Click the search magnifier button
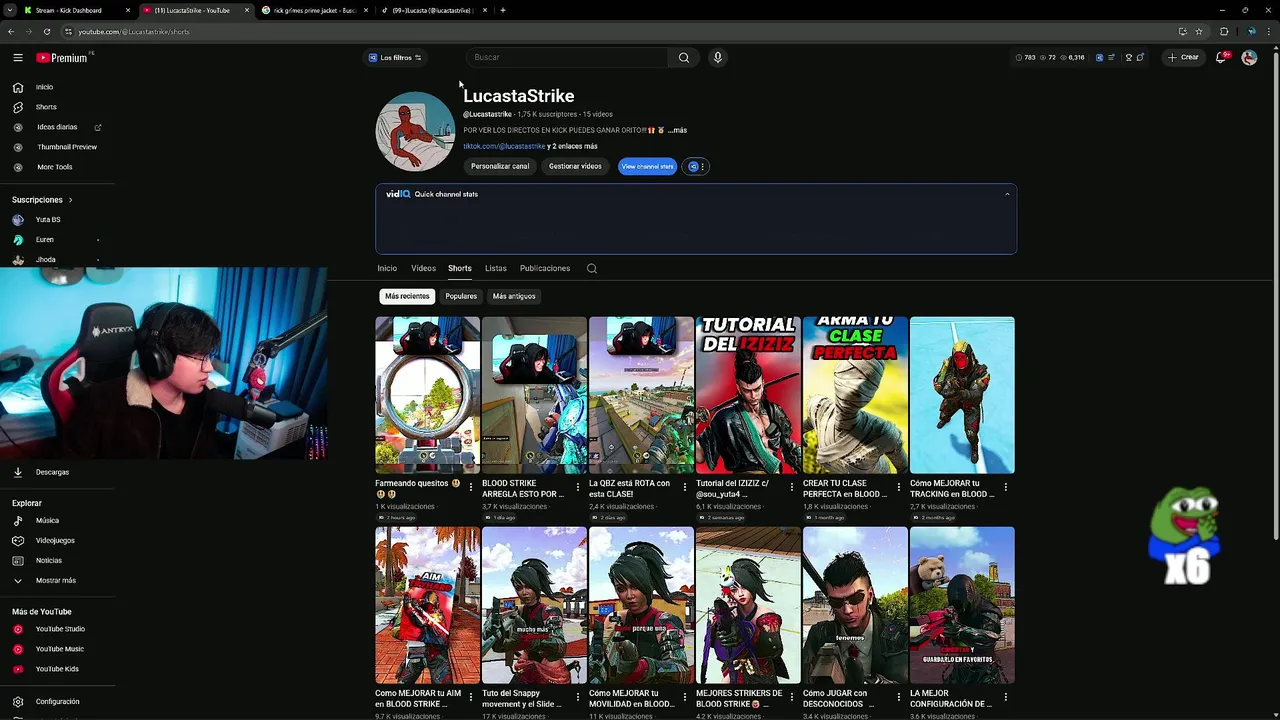This screenshot has height=720, width=1280. (x=684, y=57)
